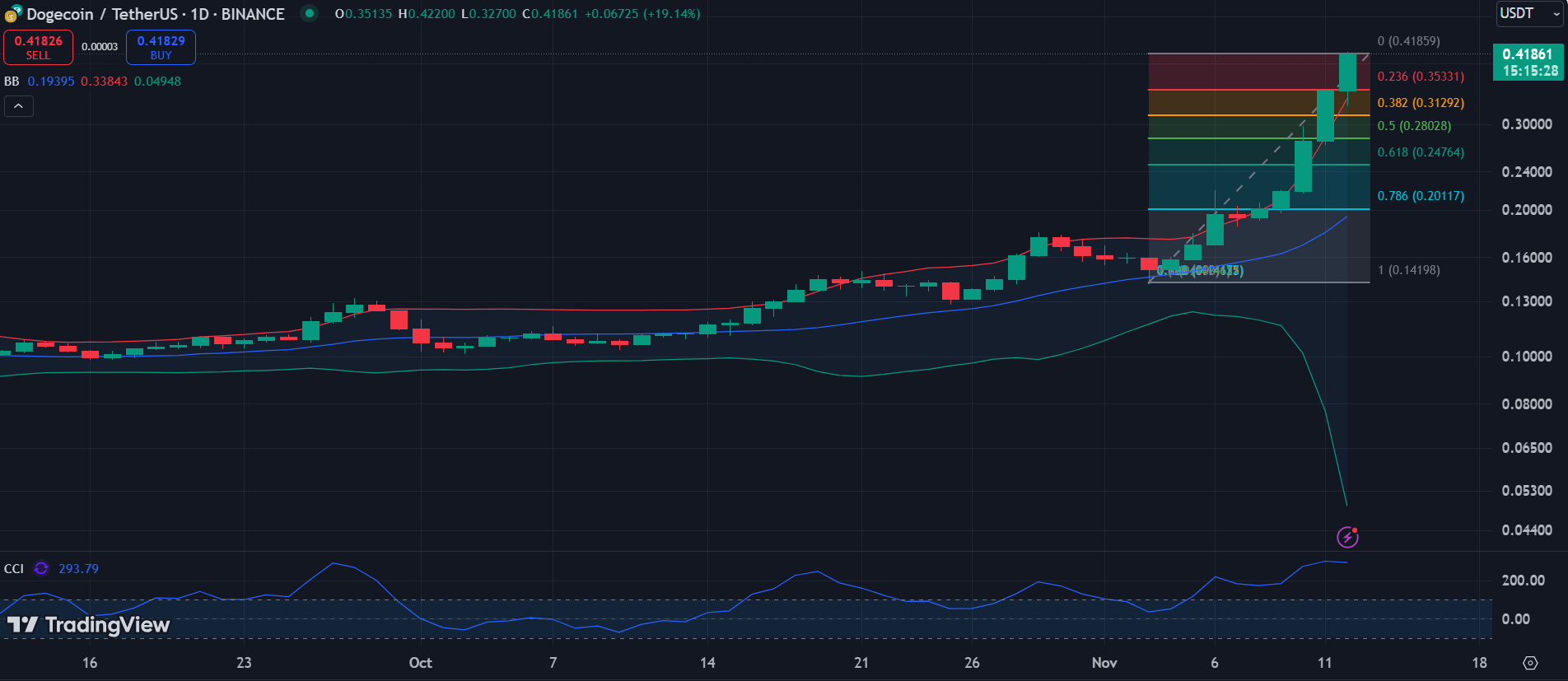Viewport: 1568px width, 681px height.
Task: Select the Fibonacci 0.786 (0.20117) level label
Action: point(1421,196)
